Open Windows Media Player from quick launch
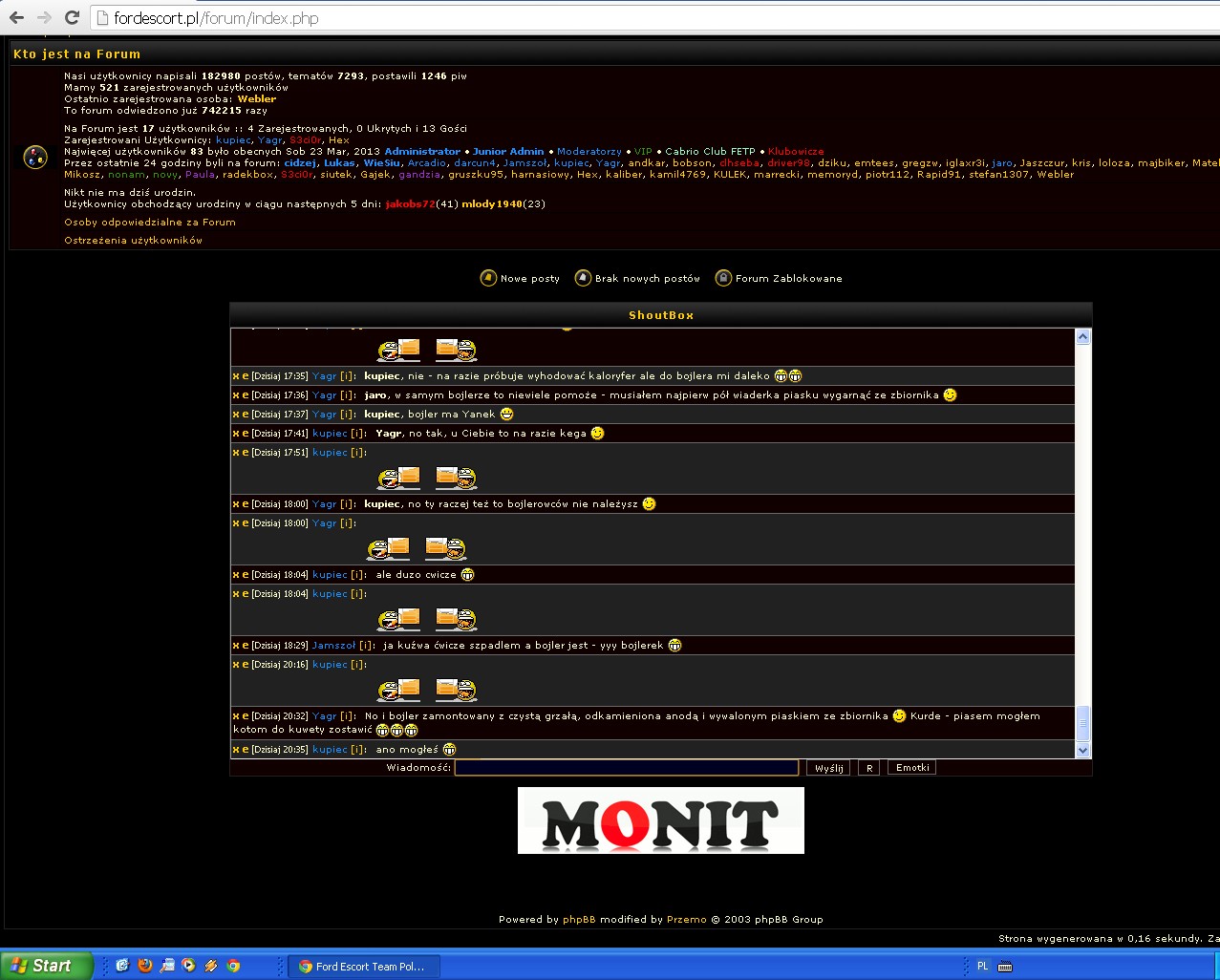Image resolution: width=1220 pixels, height=980 pixels. click(x=189, y=966)
